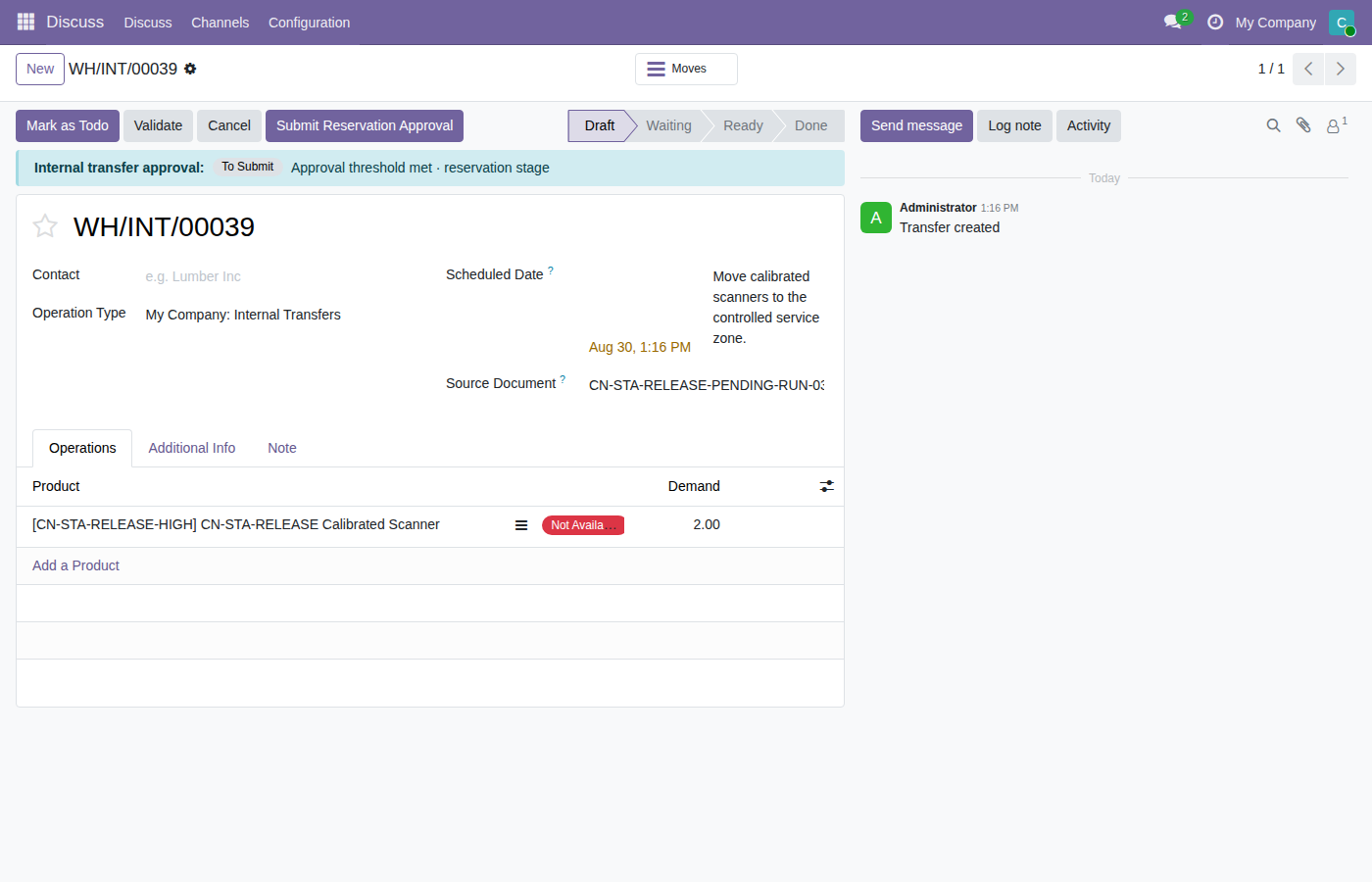
Task: Open the Channels menu
Action: [x=220, y=22]
